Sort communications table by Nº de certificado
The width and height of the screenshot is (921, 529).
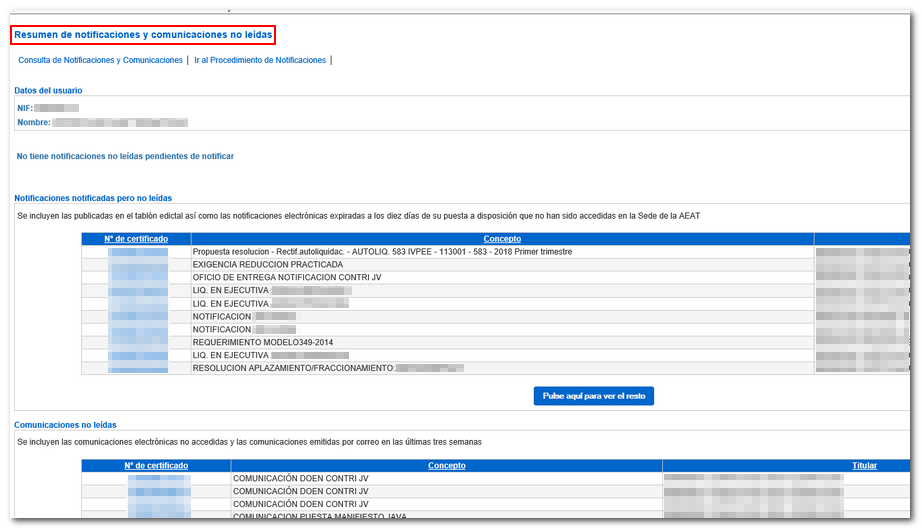pos(156,466)
